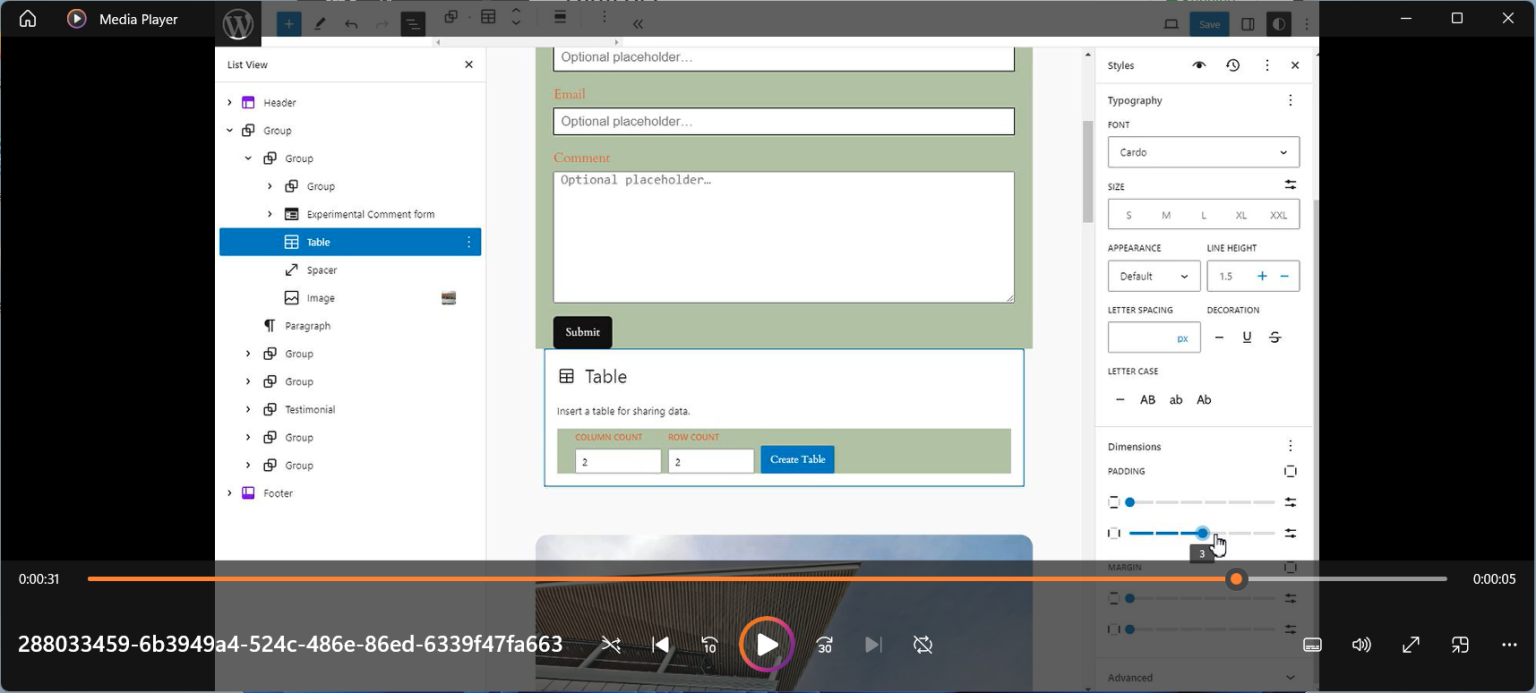Toggle the Settings sidebar panel button
This screenshot has height=693, width=1536.
point(1248,24)
